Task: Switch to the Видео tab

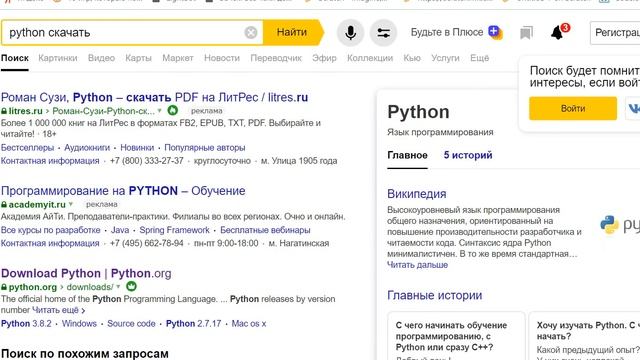Action: 101,58
